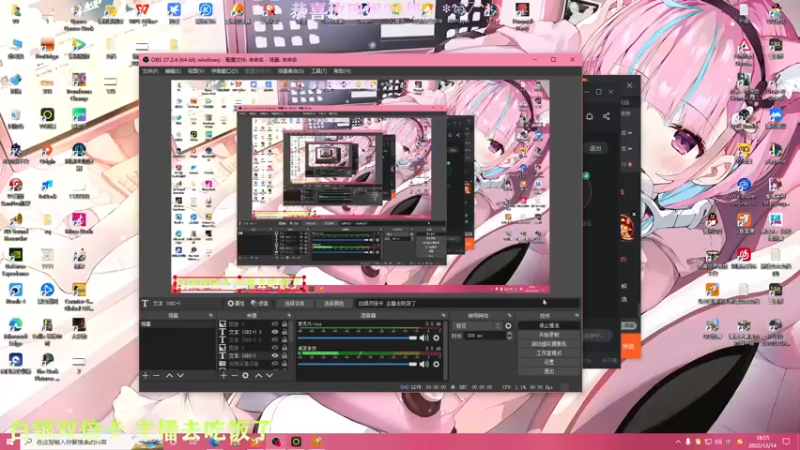Viewport: 800px width, 450px height.
Task: Click the 时长 300 ms duration field
Action: coord(485,336)
